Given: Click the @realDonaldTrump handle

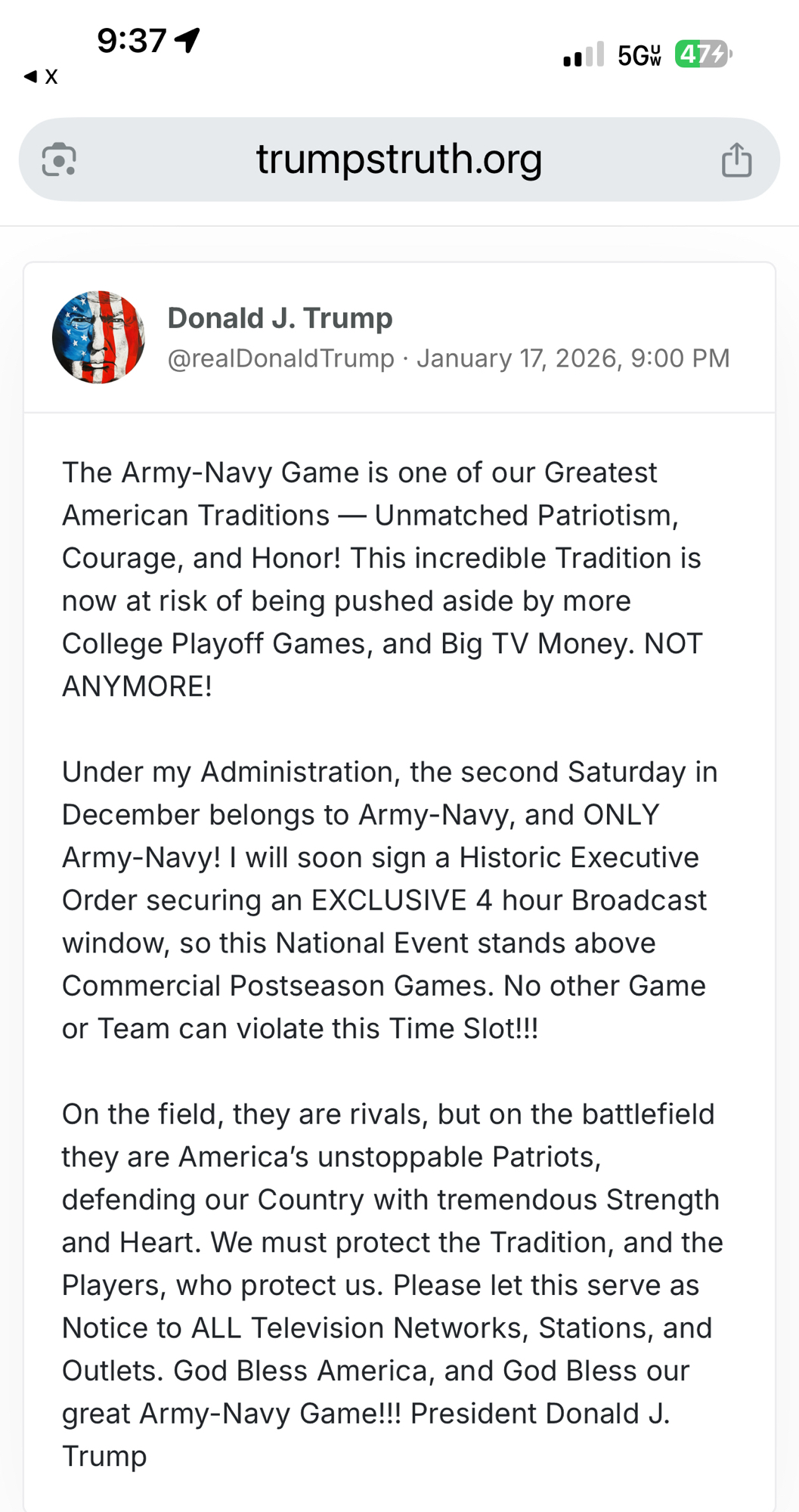Looking at the screenshot, I should (280, 358).
